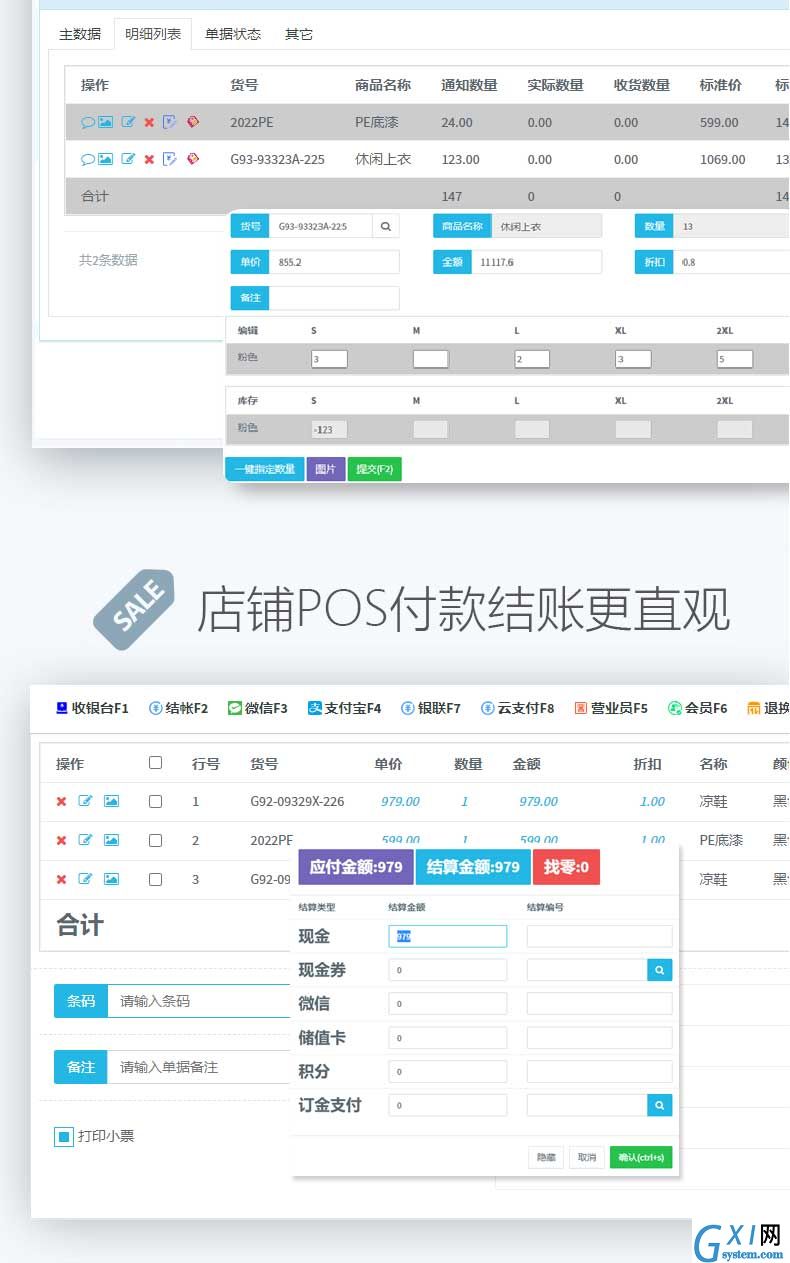Click price tag icon in 2022PE row
This screenshot has width=790, height=1263.
coord(193,122)
